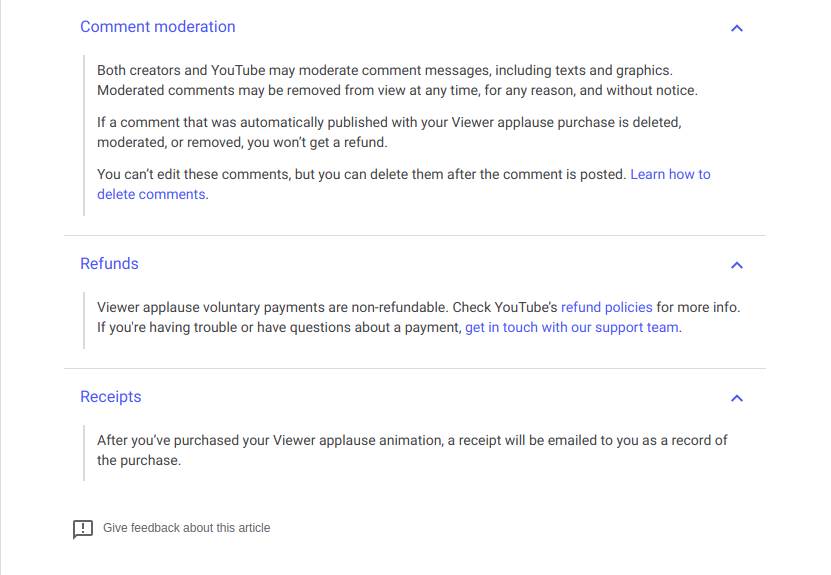Click the feedback speech-bubble icon
Viewport: 831px width, 575px height.
tap(83, 529)
